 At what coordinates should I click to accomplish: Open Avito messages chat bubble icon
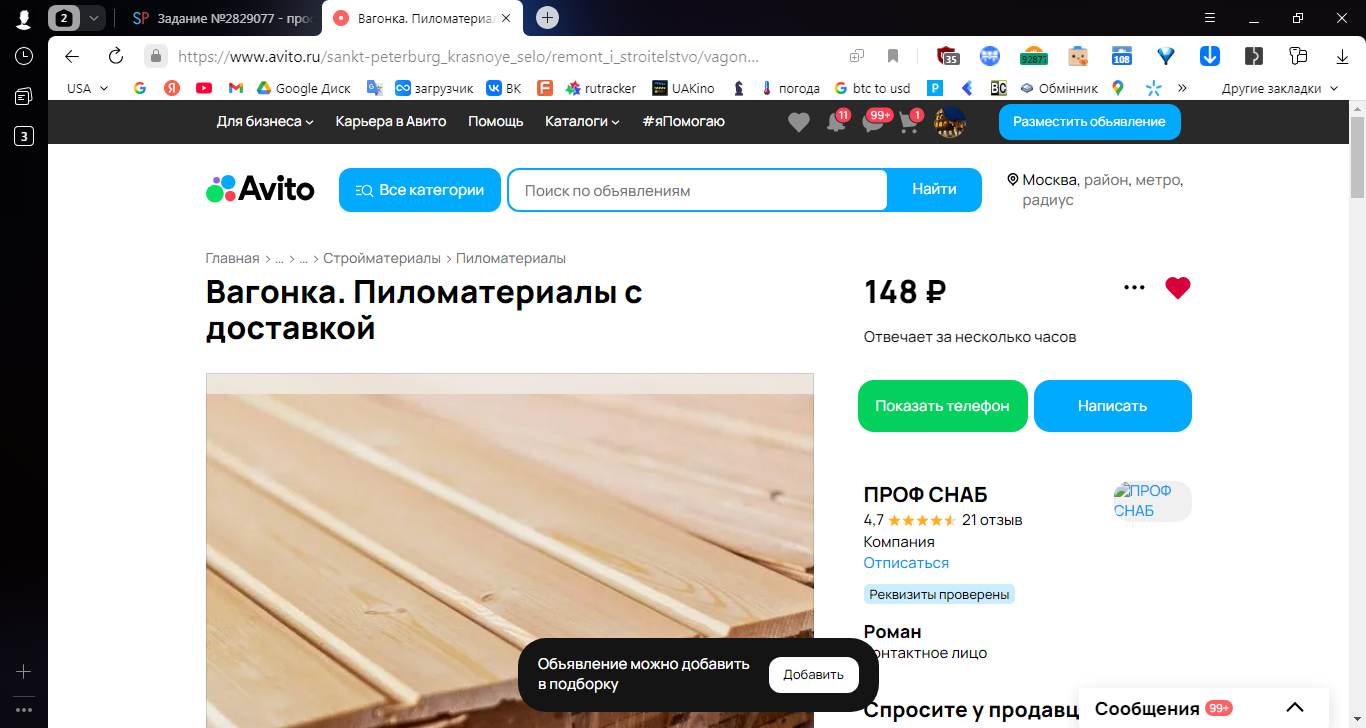(x=874, y=122)
